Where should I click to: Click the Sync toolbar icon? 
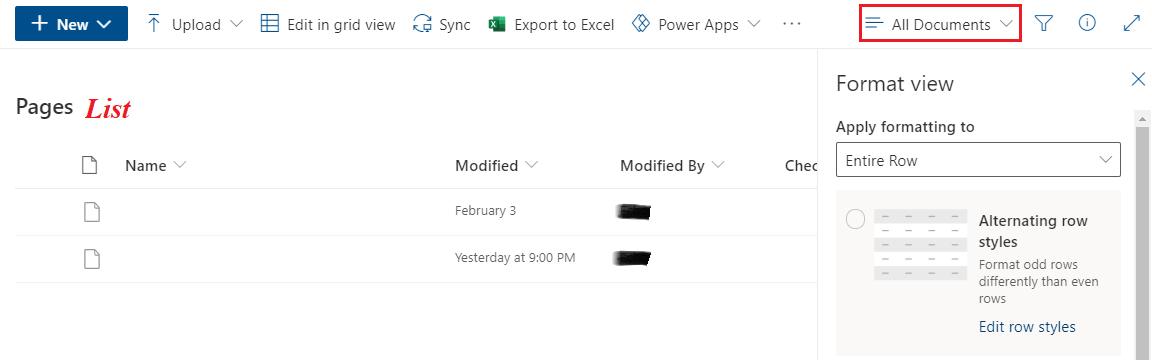point(422,24)
